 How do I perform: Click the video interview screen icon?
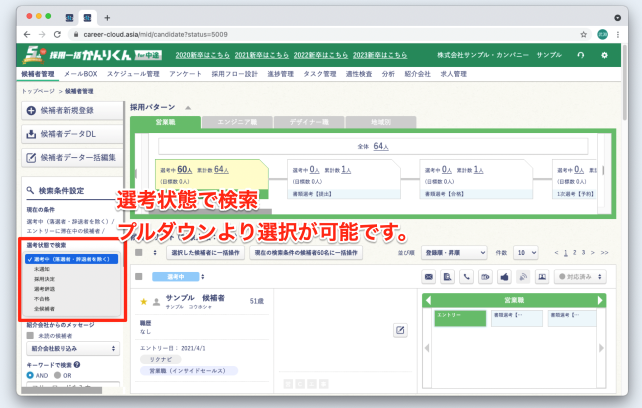tap(542, 277)
